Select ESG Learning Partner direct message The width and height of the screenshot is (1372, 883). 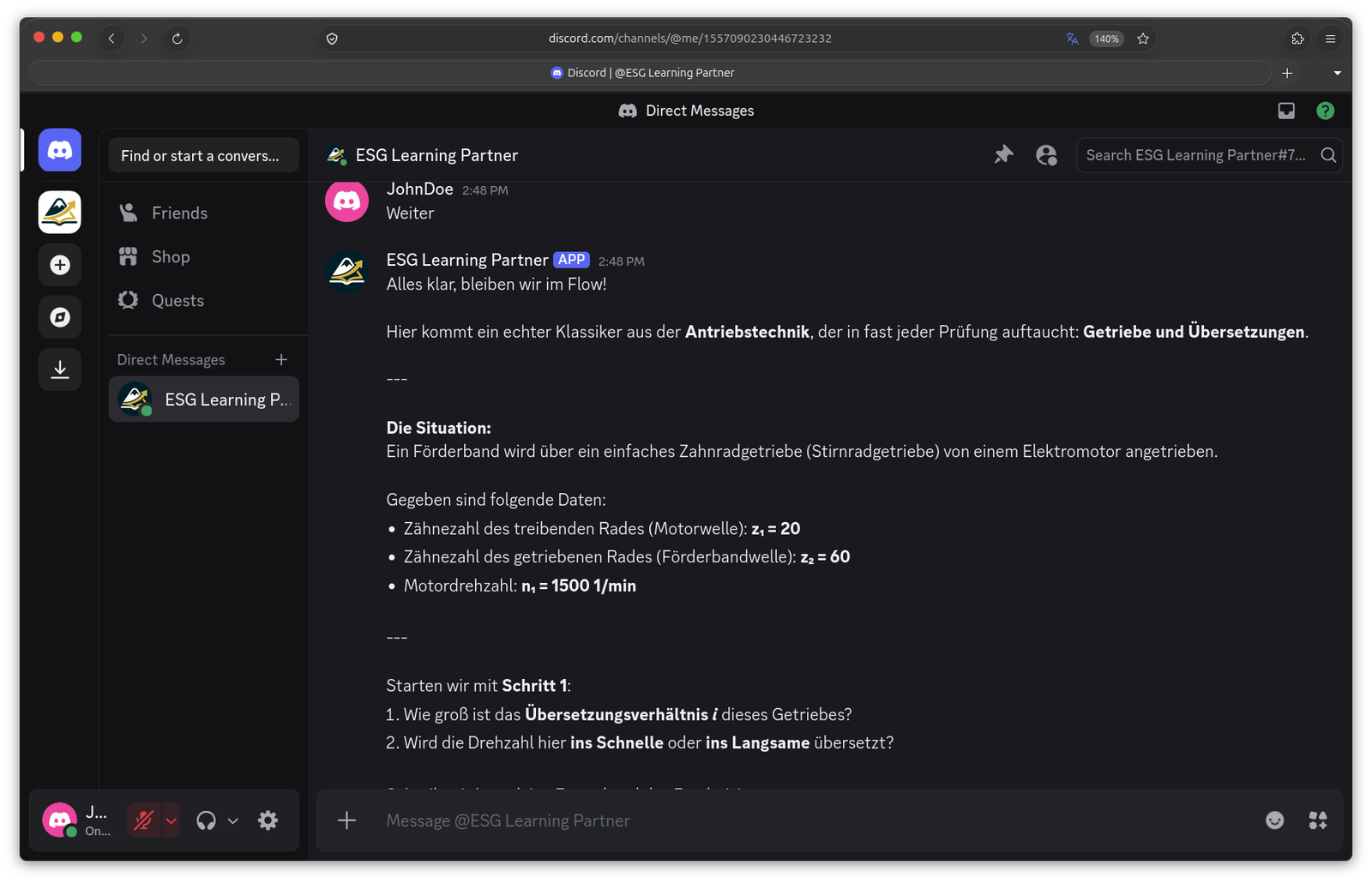(x=203, y=399)
